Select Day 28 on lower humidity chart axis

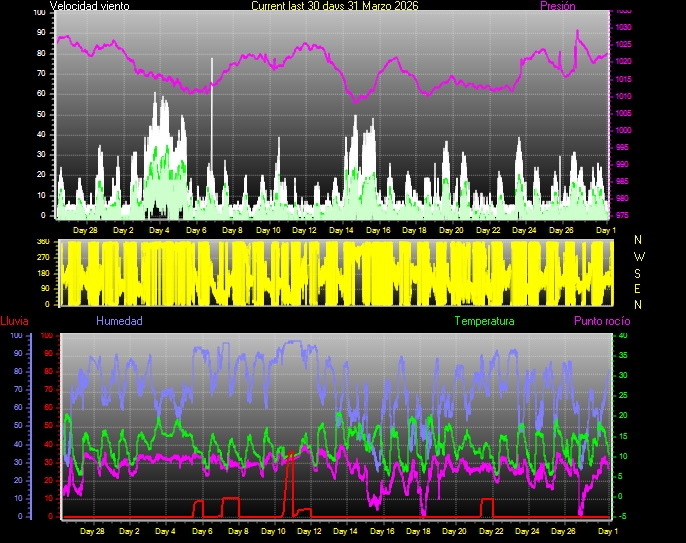(x=88, y=531)
